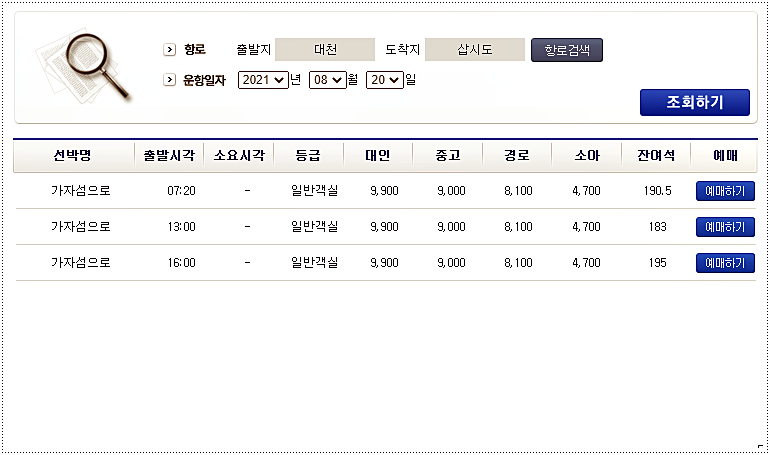
Task: Click remaining seats value 183
Action: click(658, 227)
